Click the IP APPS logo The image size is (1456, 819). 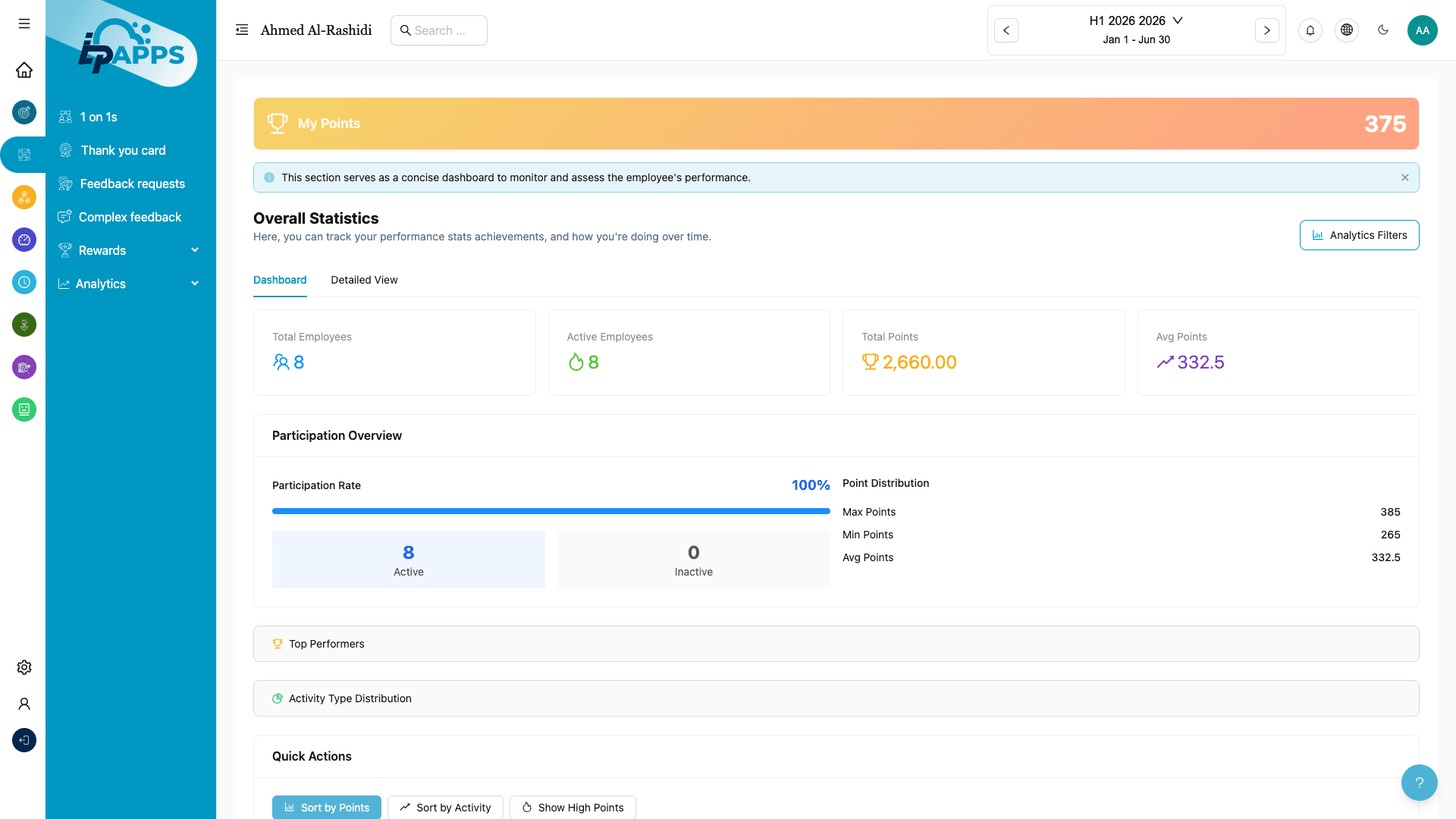click(131, 47)
